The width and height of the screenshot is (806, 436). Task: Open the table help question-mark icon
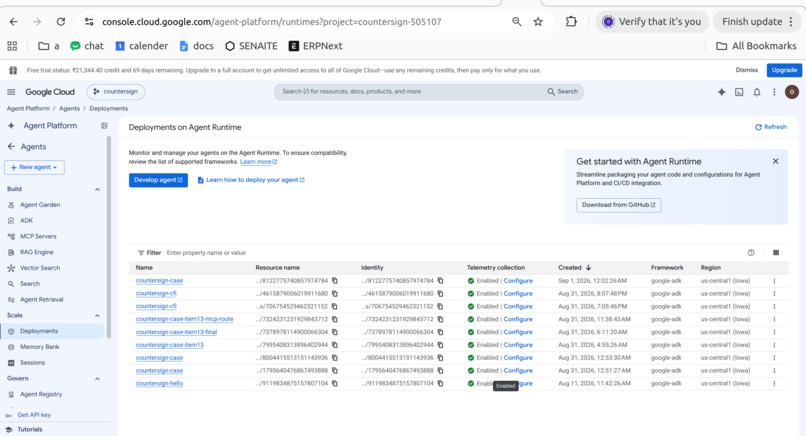(751, 252)
